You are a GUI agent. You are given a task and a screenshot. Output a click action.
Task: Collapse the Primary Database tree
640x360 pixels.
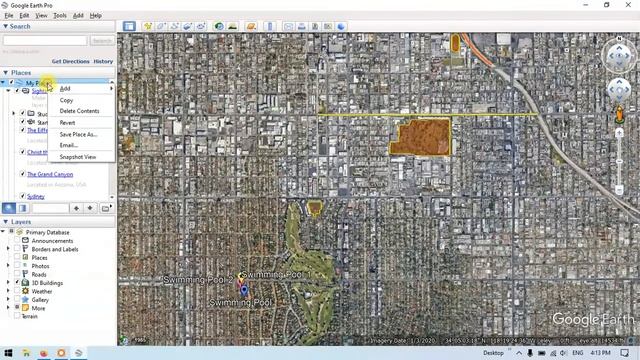click(x=3, y=232)
